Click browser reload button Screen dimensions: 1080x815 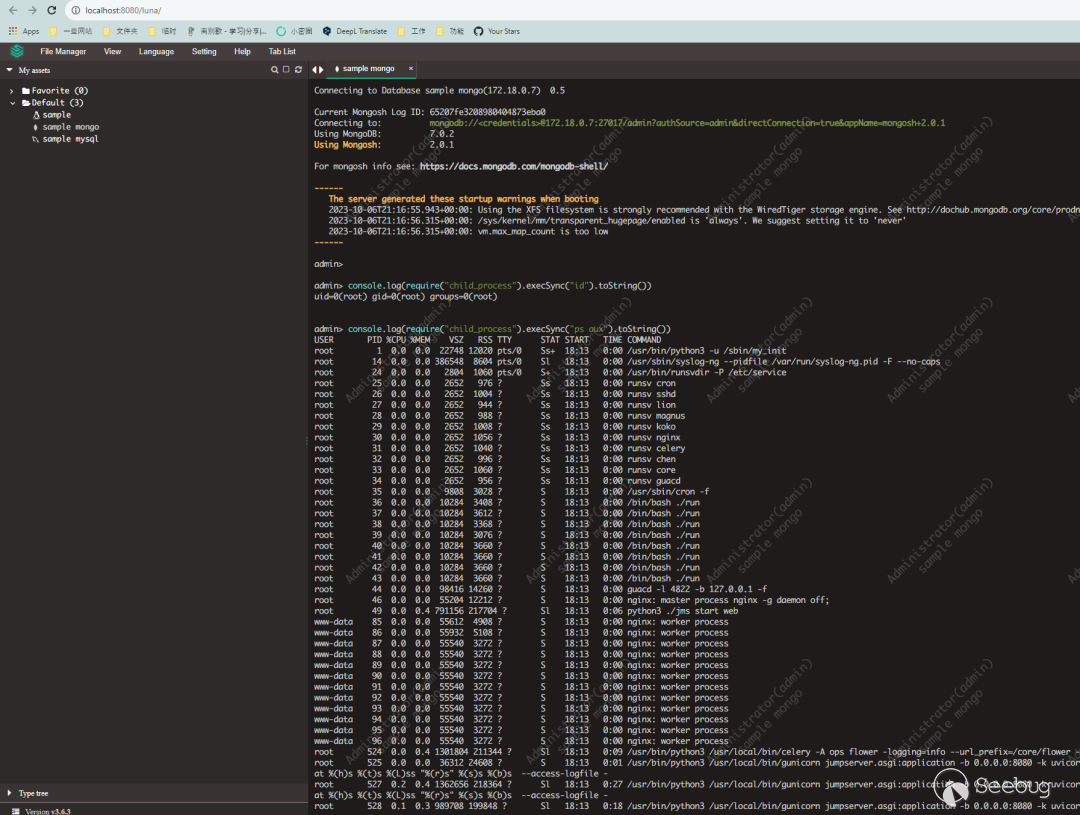[52, 10]
